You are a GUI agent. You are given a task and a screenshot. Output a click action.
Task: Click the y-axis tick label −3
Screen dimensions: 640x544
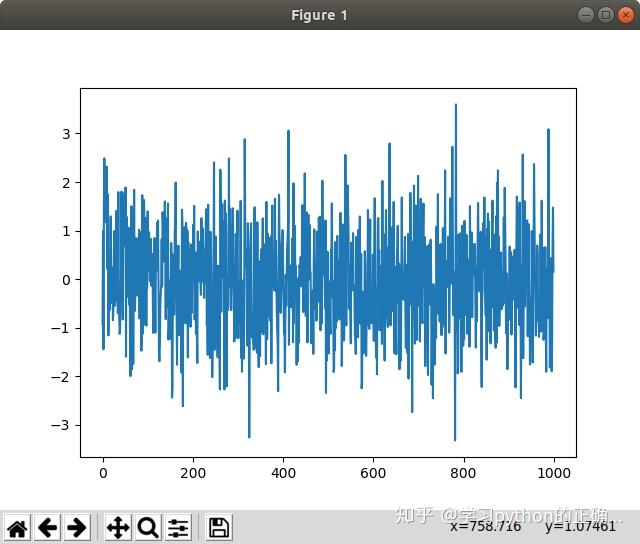pos(60,426)
